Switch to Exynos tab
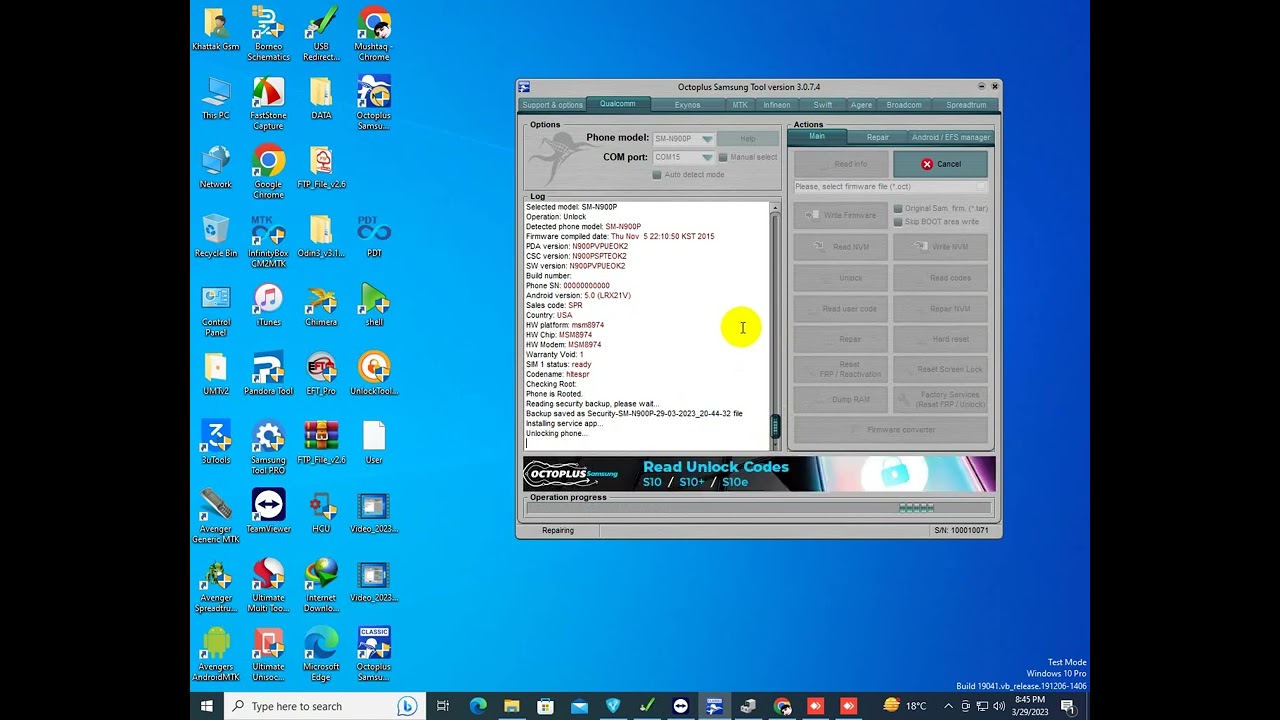 point(687,105)
